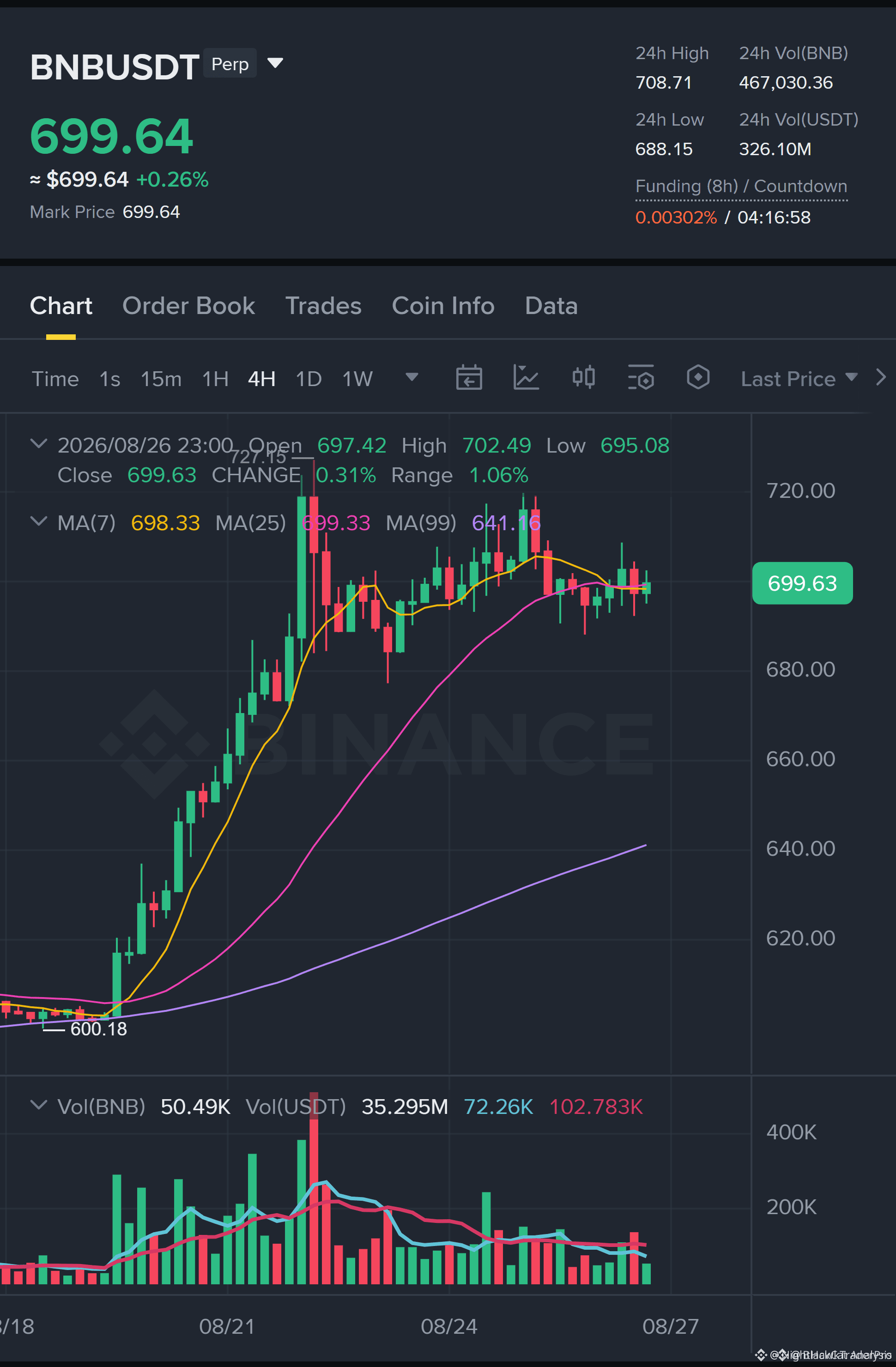
Task: Click the Perp contract badge
Action: pyautogui.click(x=230, y=63)
